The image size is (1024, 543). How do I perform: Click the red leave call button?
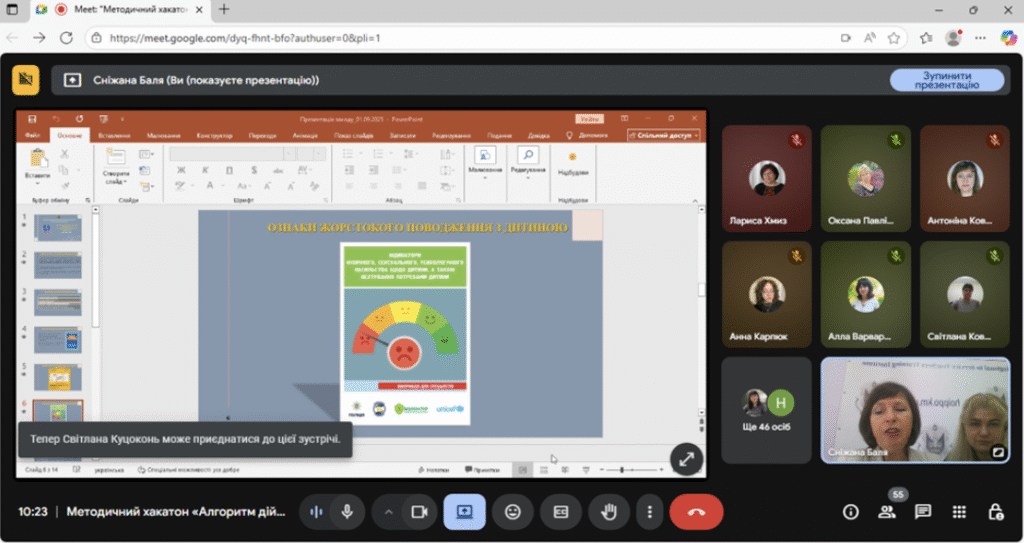(696, 512)
